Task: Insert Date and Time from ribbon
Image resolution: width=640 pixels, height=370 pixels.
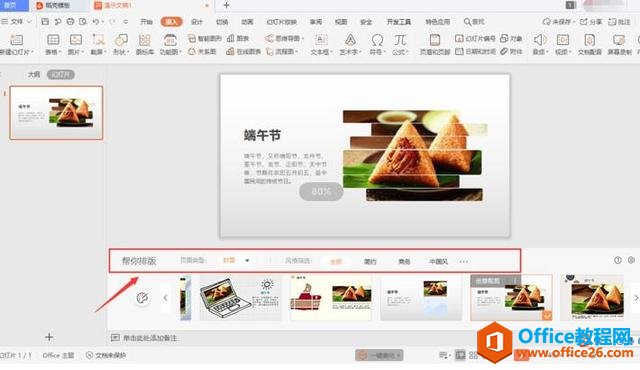Action: 475,51
